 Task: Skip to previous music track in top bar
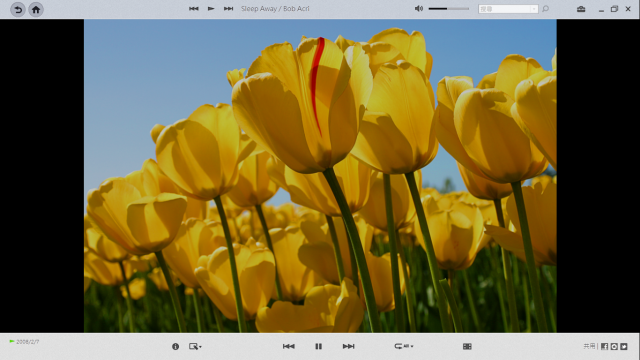click(193, 9)
